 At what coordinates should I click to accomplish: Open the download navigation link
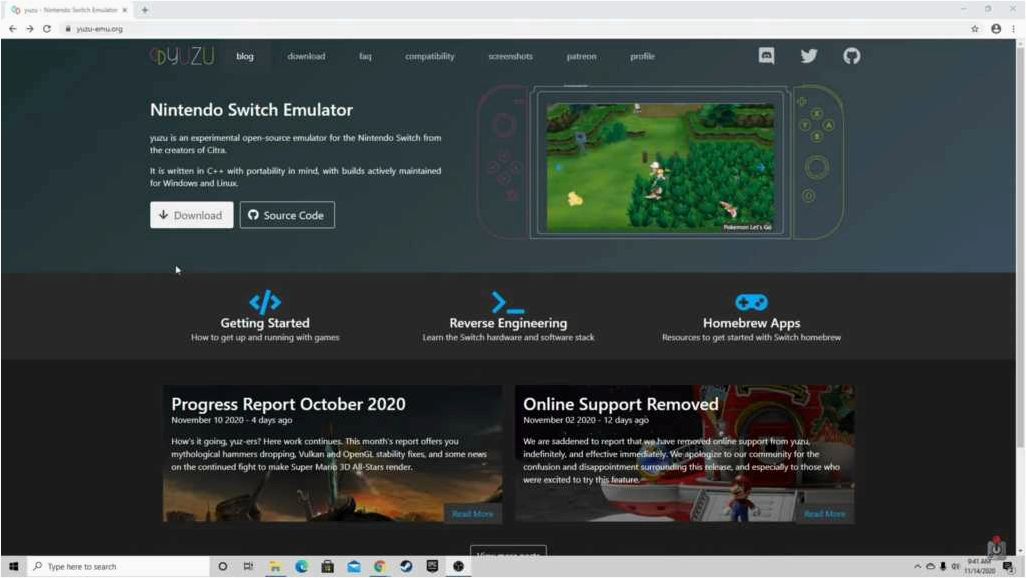[306, 56]
